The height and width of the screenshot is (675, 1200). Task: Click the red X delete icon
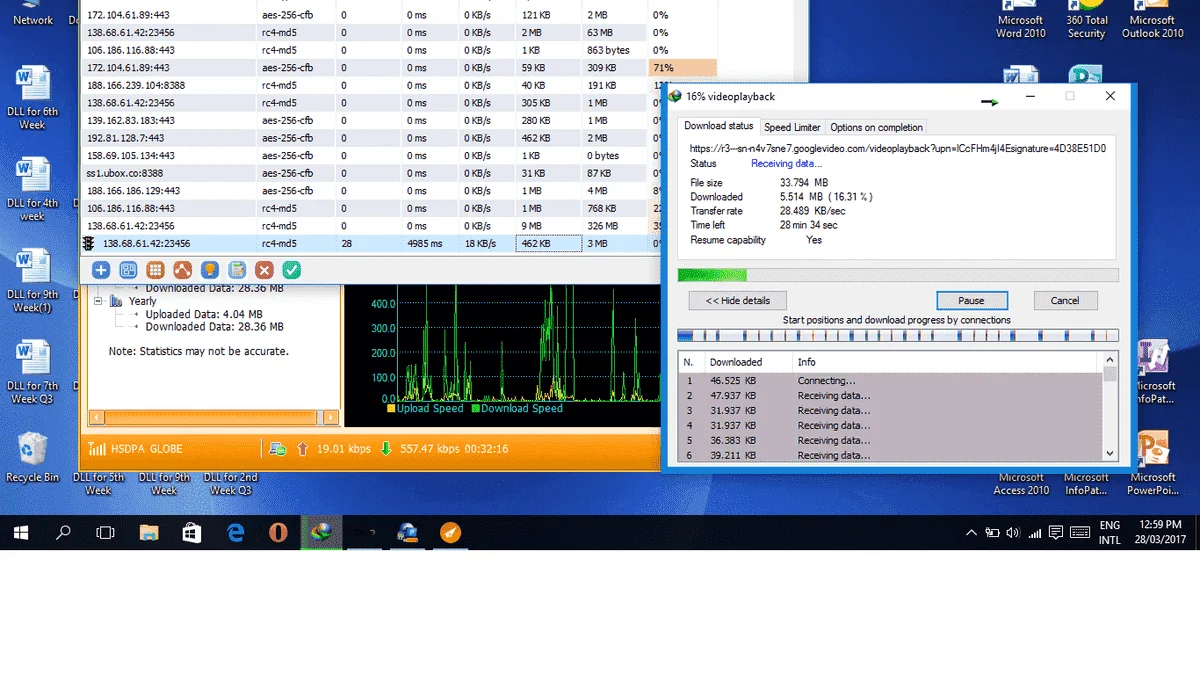[x=264, y=270]
